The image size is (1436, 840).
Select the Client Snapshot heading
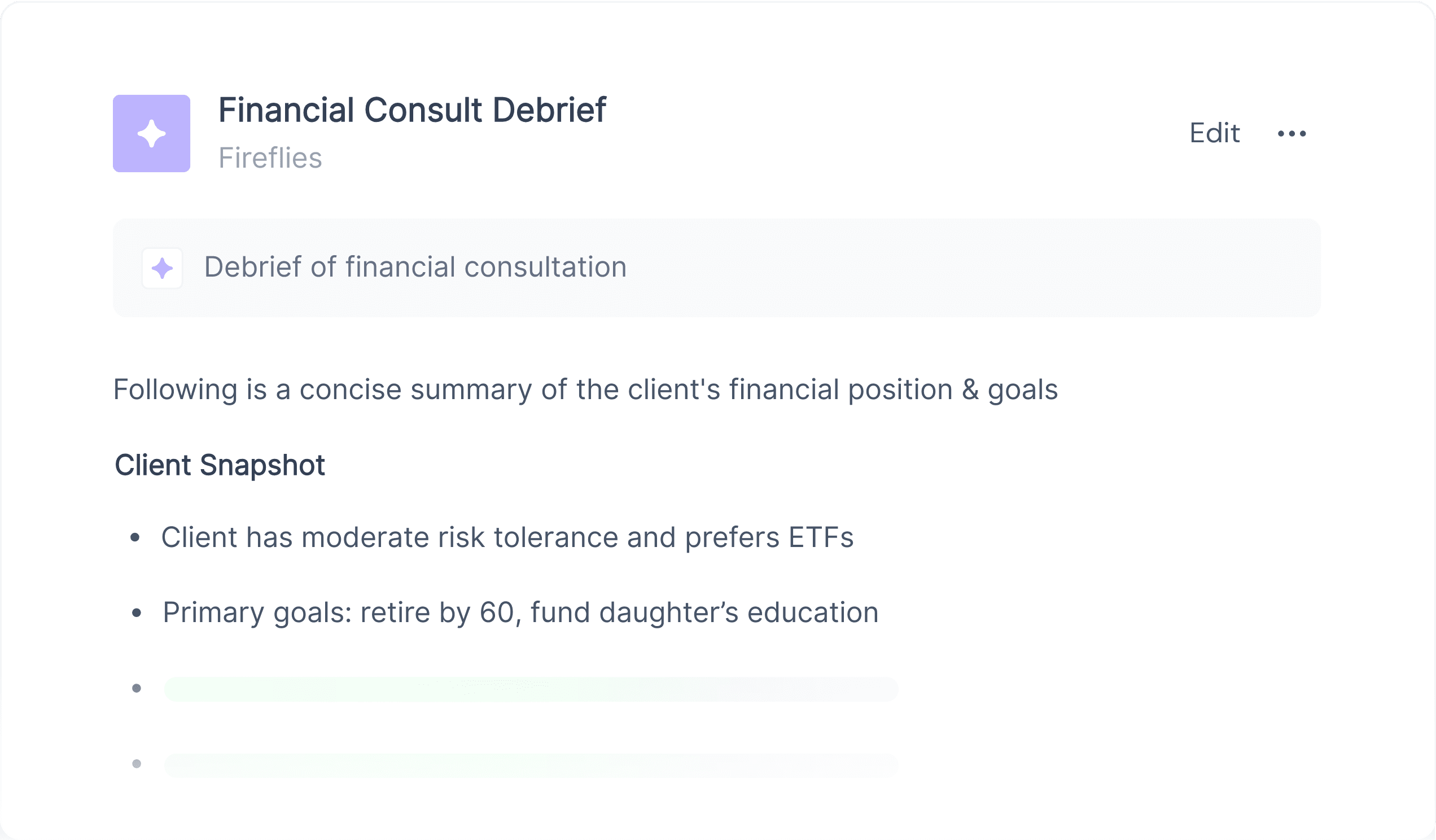click(x=220, y=465)
